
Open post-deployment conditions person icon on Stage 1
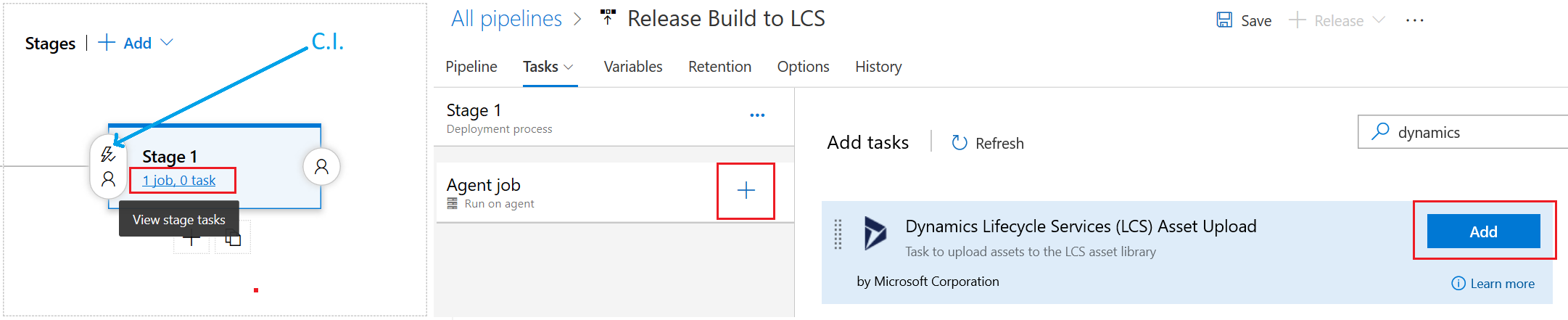(x=321, y=167)
